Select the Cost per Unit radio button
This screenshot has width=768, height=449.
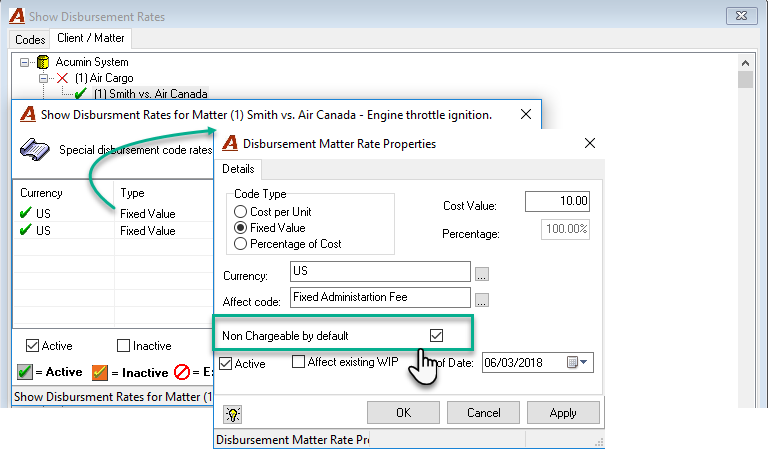point(240,212)
